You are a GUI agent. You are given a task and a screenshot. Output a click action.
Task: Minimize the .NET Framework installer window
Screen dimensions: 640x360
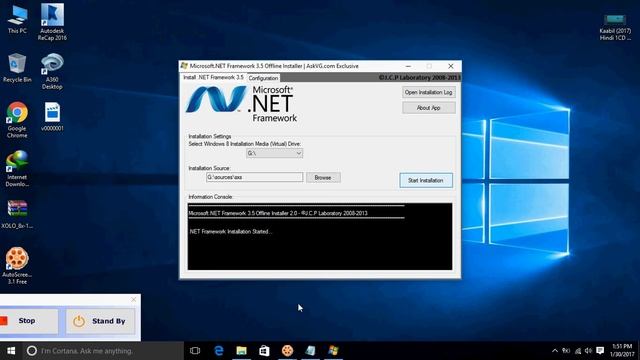(408, 66)
